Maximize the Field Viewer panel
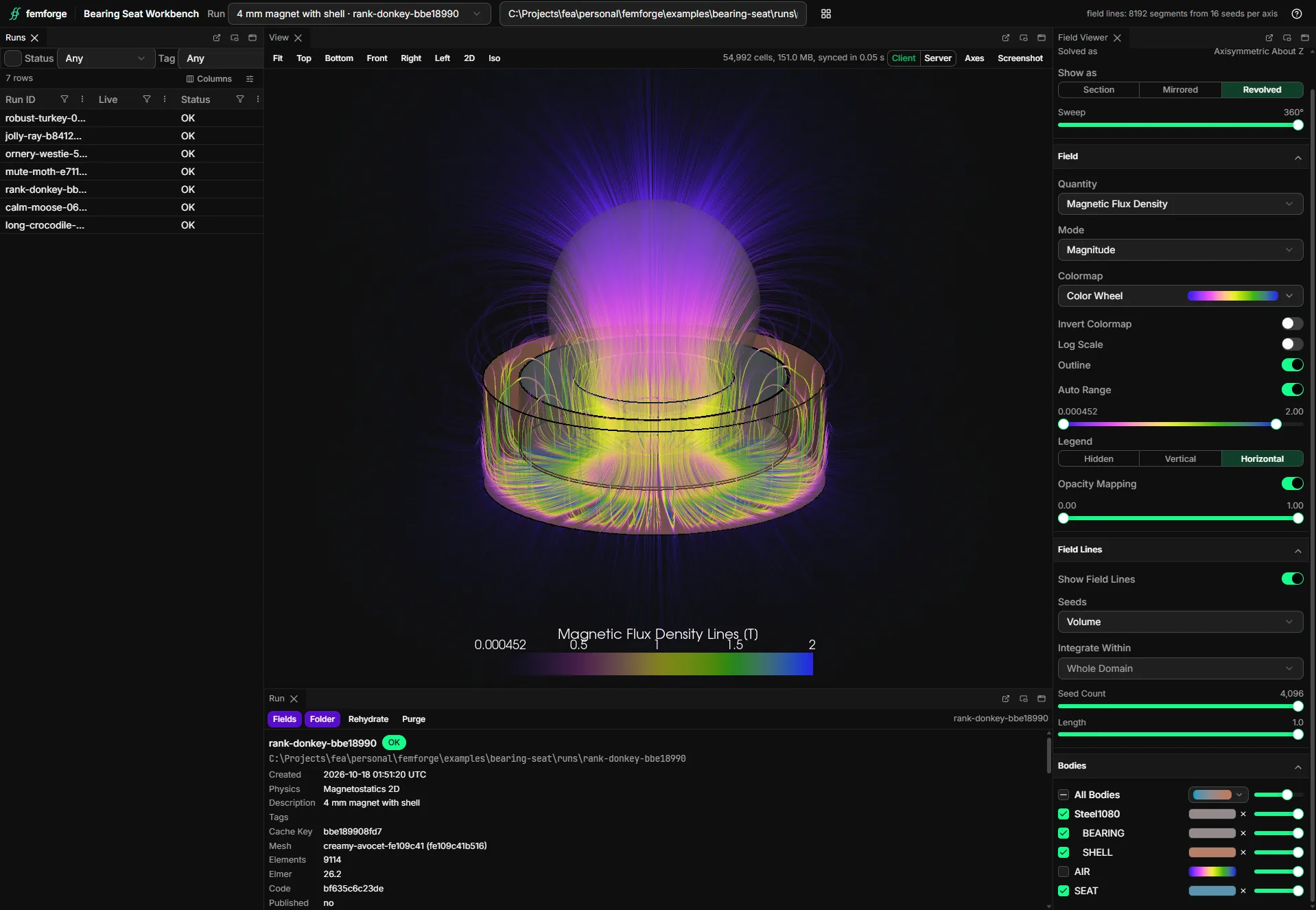Viewport: 1316px width, 910px height. tap(1305, 38)
